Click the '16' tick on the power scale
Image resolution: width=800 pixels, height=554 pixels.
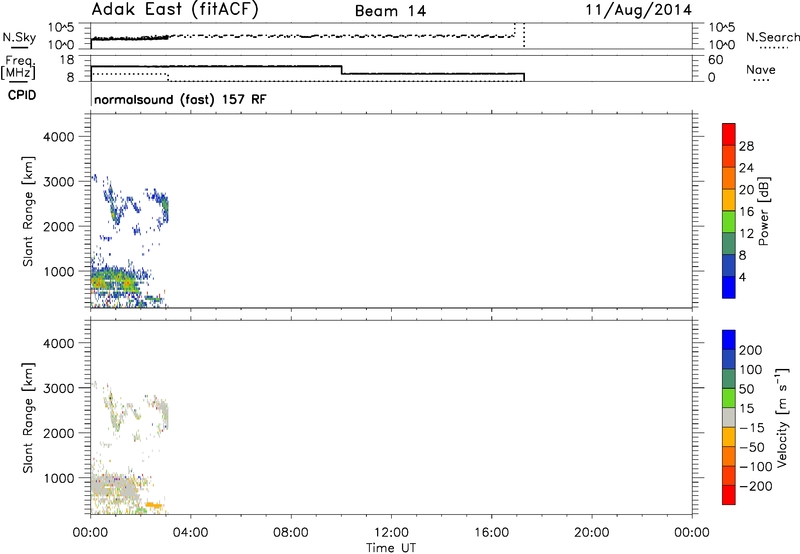coord(746,212)
